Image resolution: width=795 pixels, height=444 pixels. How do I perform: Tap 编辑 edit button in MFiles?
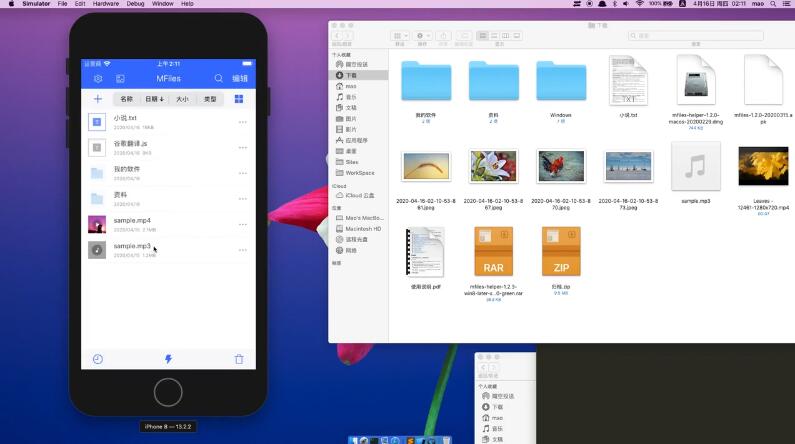[x=240, y=78]
